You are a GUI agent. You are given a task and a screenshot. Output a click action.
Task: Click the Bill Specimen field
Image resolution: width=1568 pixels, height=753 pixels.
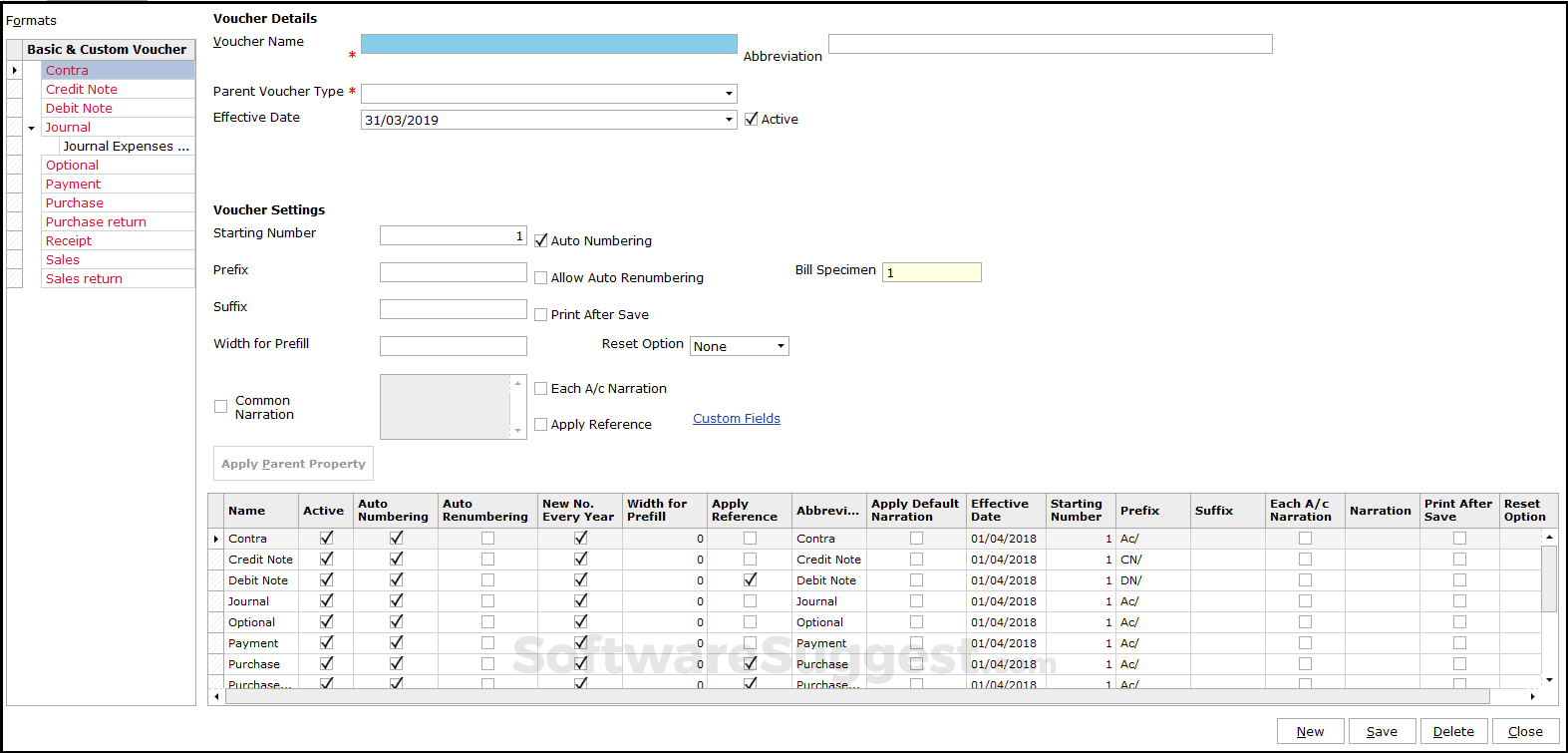tap(931, 272)
